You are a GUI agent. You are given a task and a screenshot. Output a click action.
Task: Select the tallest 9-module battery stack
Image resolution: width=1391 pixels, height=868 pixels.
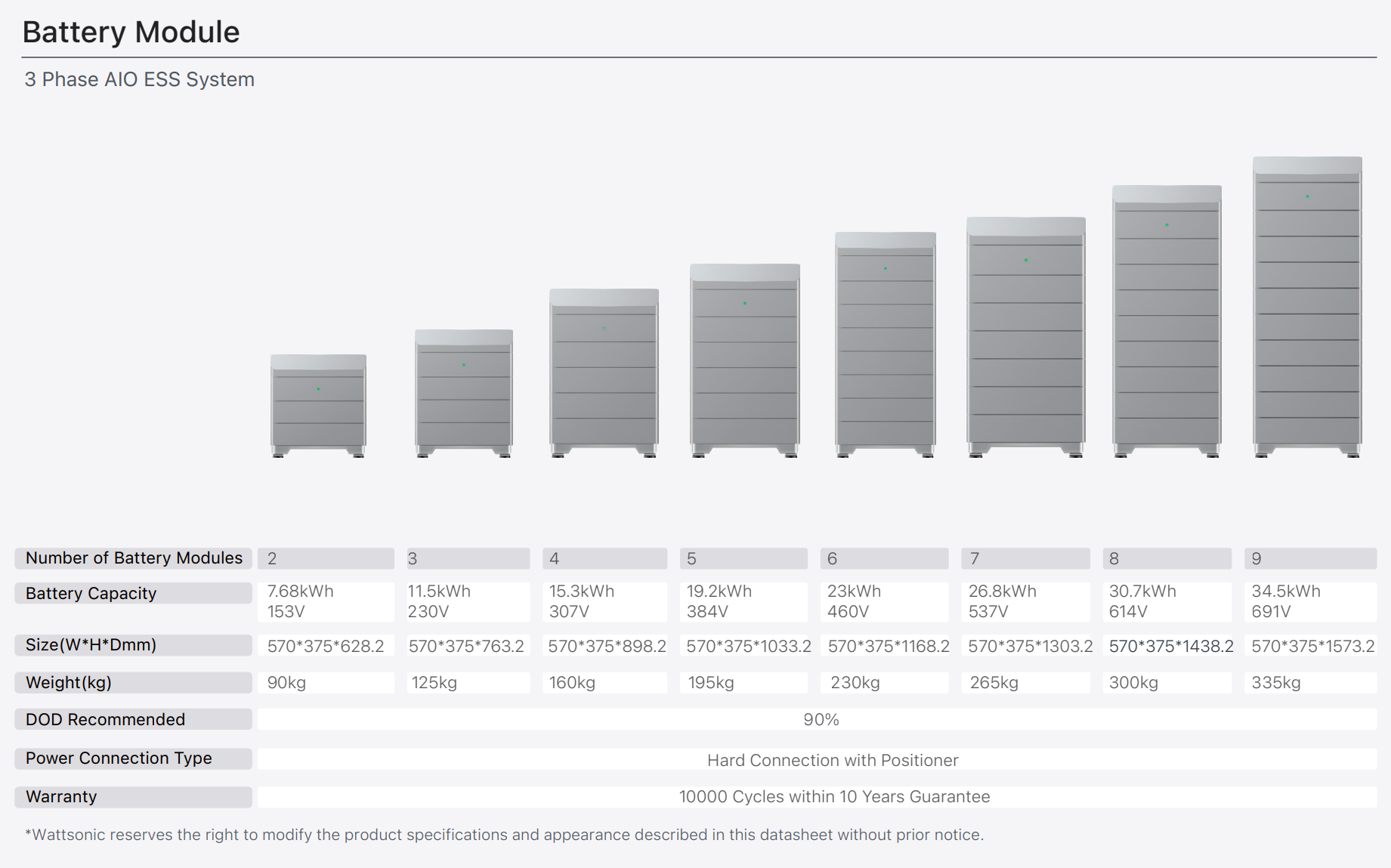(1307, 306)
